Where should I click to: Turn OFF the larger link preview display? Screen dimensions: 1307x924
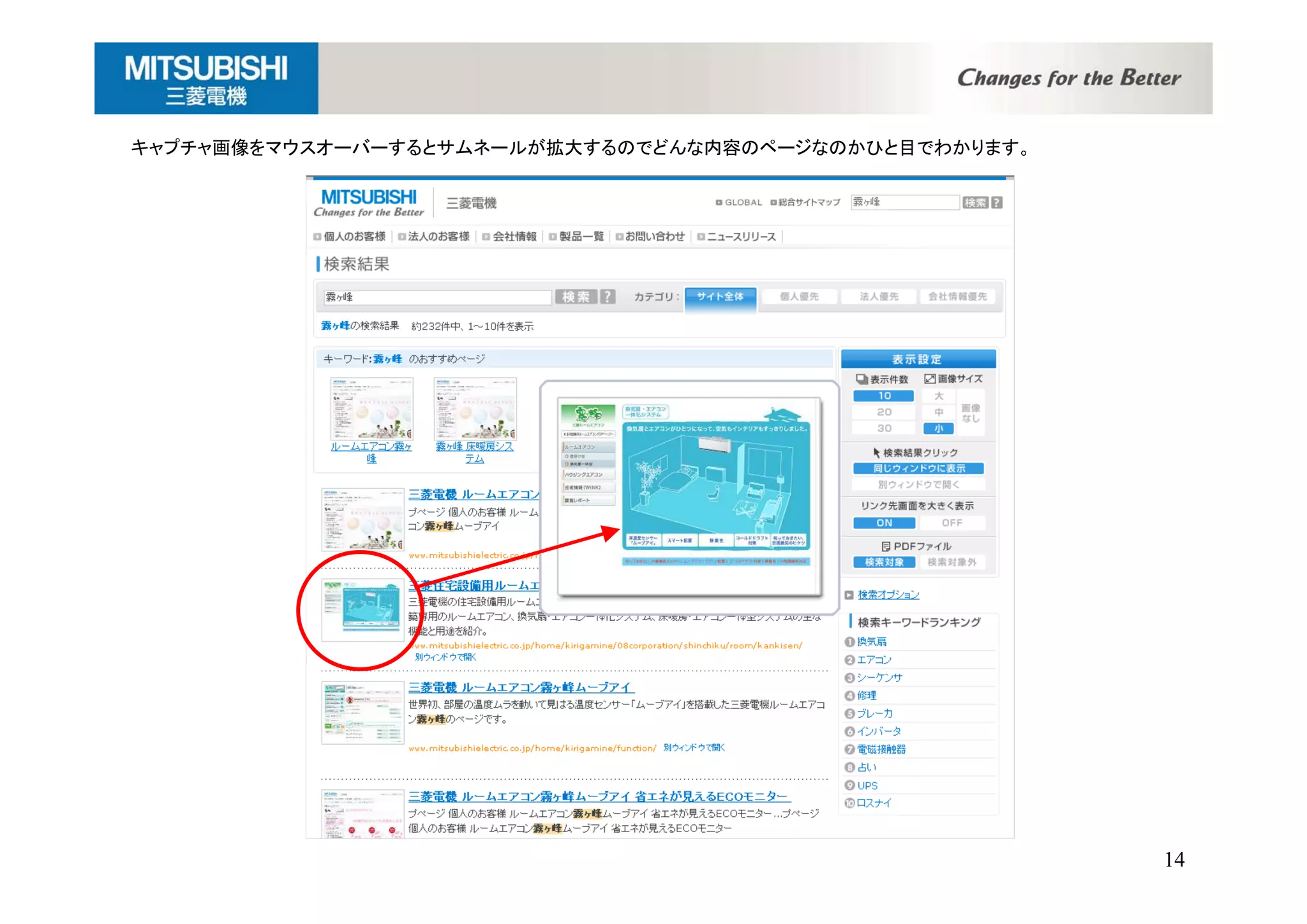(x=952, y=523)
